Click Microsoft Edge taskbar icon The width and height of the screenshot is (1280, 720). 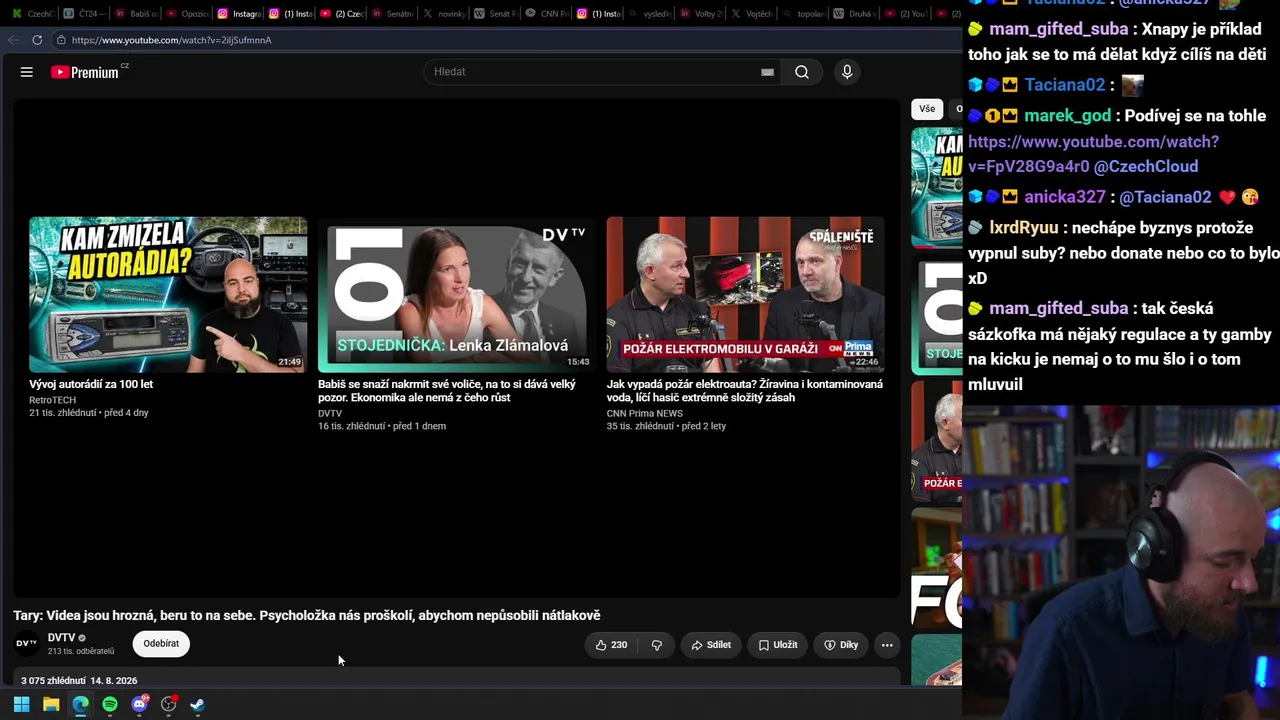pyautogui.click(x=80, y=704)
